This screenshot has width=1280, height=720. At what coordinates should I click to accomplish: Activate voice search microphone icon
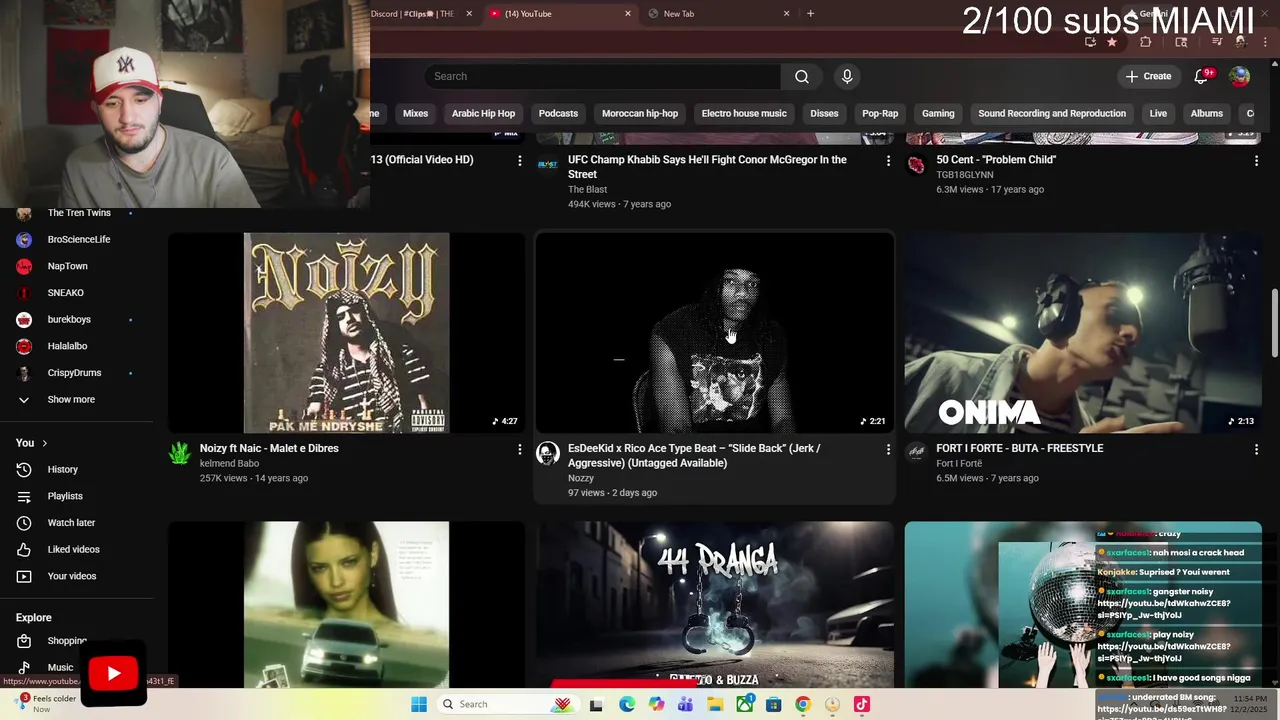click(847, 76)
